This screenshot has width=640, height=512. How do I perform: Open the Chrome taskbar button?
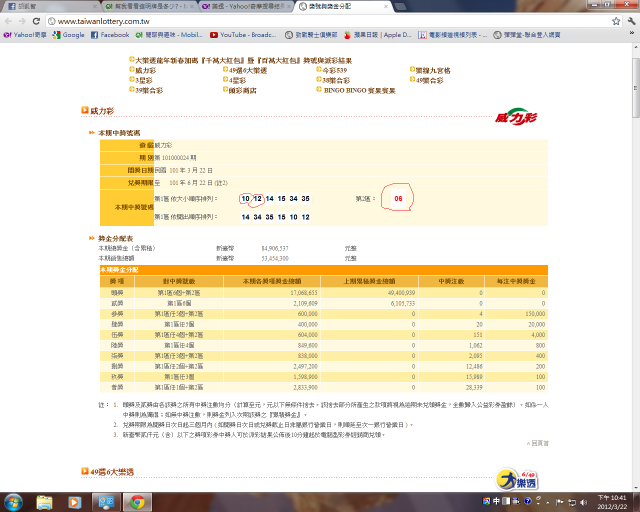[x=138, y=502]
